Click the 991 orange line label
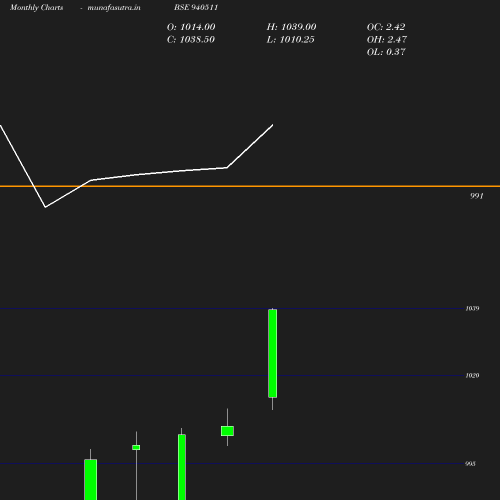 click(477, 196)
